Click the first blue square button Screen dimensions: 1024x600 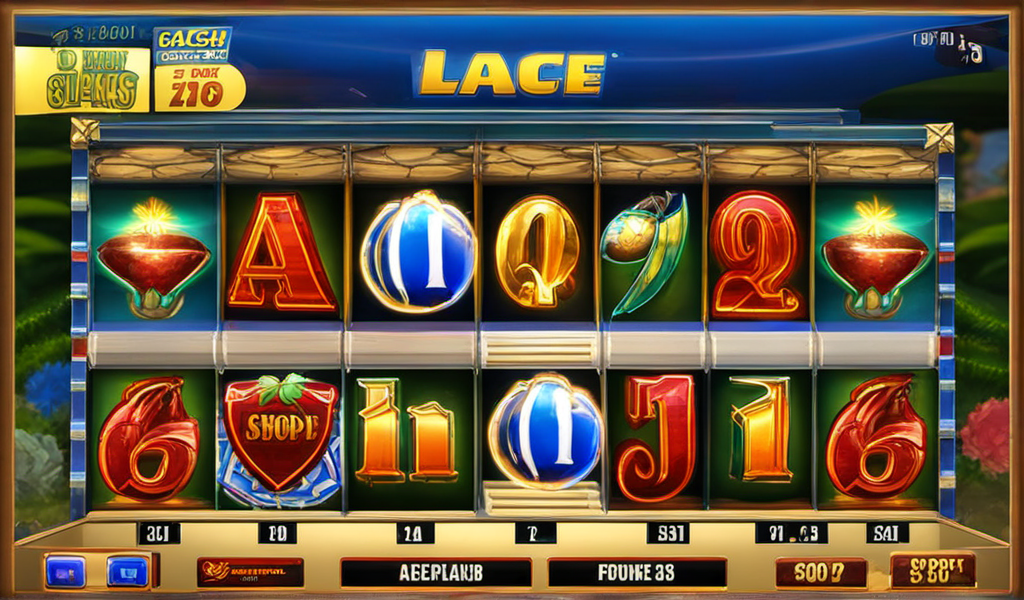pos(65,572)
